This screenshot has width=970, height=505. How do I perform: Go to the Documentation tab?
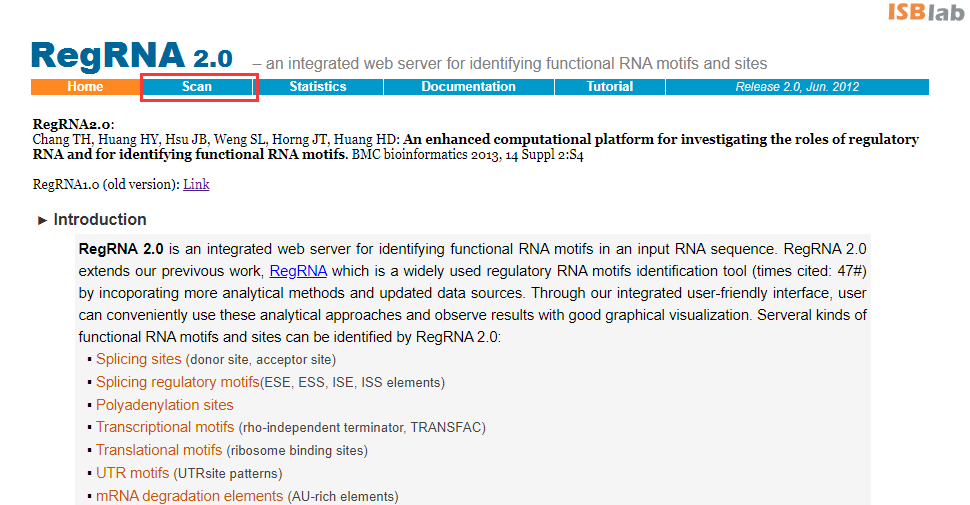(468, 87)
